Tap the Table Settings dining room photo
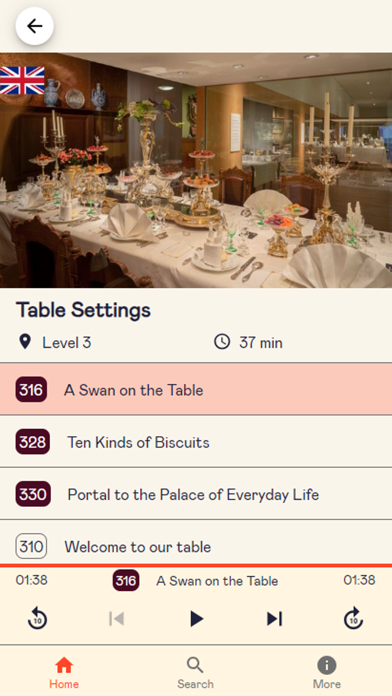 (x=196, y=170)
